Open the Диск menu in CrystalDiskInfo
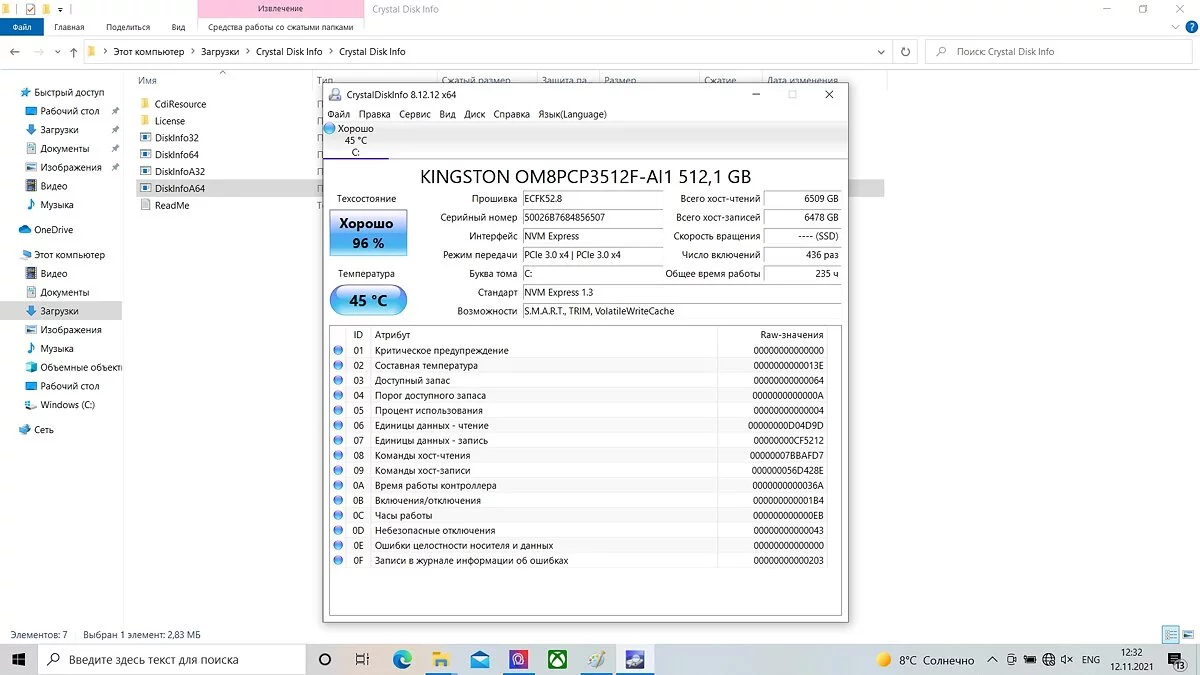This screenshot has width=1200, height=675. click(475, 114)
